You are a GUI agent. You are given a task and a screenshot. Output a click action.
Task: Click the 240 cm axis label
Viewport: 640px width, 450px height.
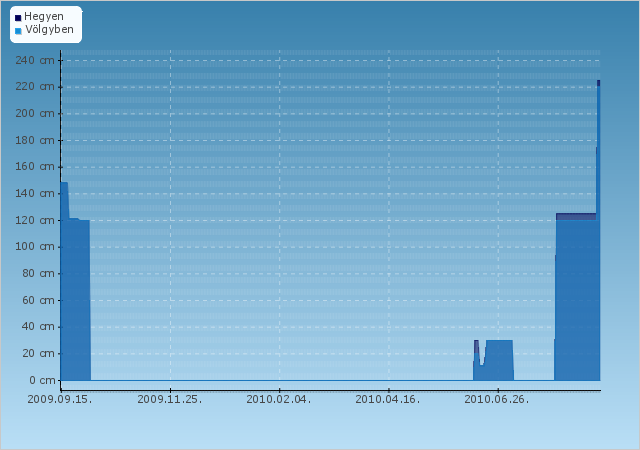pos(35,60)
